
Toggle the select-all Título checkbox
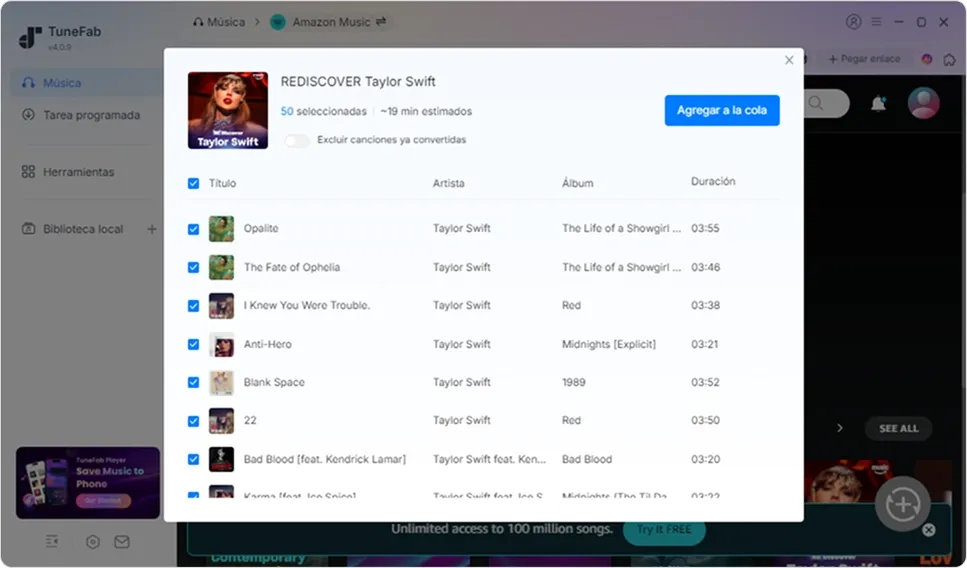point(194,183)
